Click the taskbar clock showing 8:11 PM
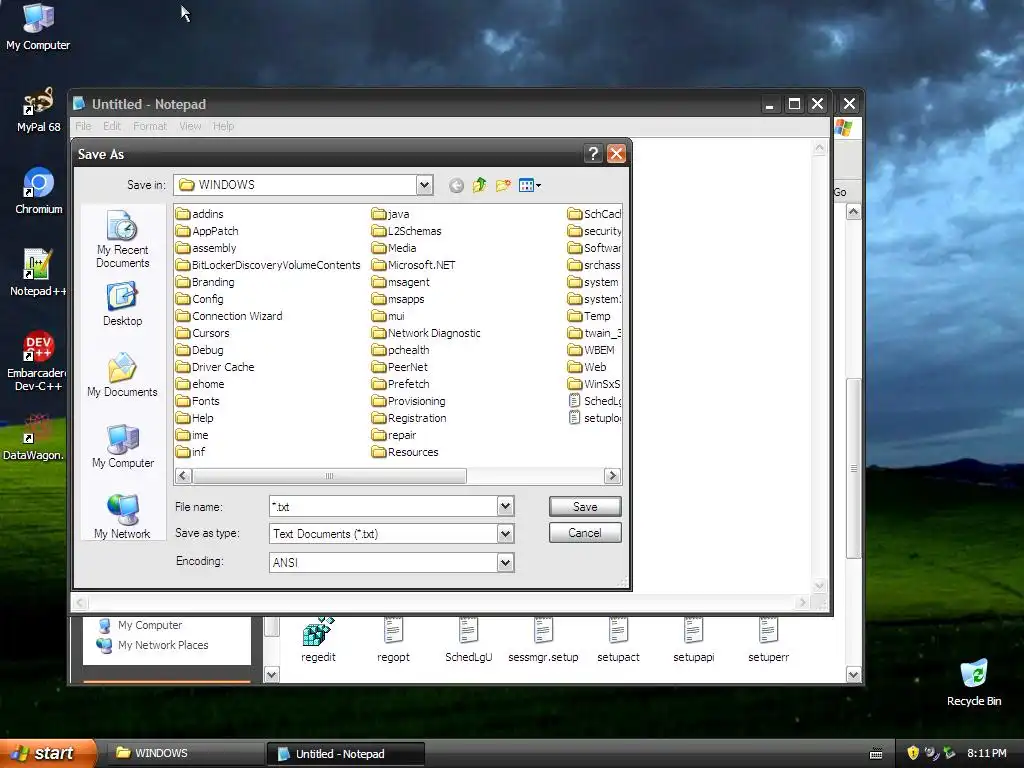Viewport: 1024px width, 768px height. (x=987, y=753)
